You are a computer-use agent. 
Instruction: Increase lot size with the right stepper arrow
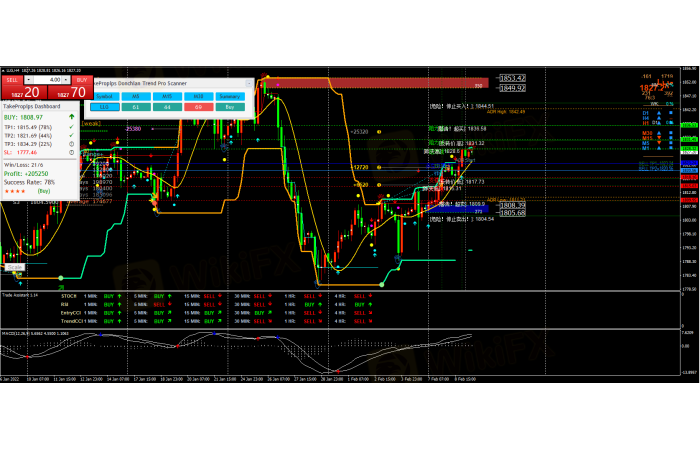pyautogui.click(x=66, y=79)
